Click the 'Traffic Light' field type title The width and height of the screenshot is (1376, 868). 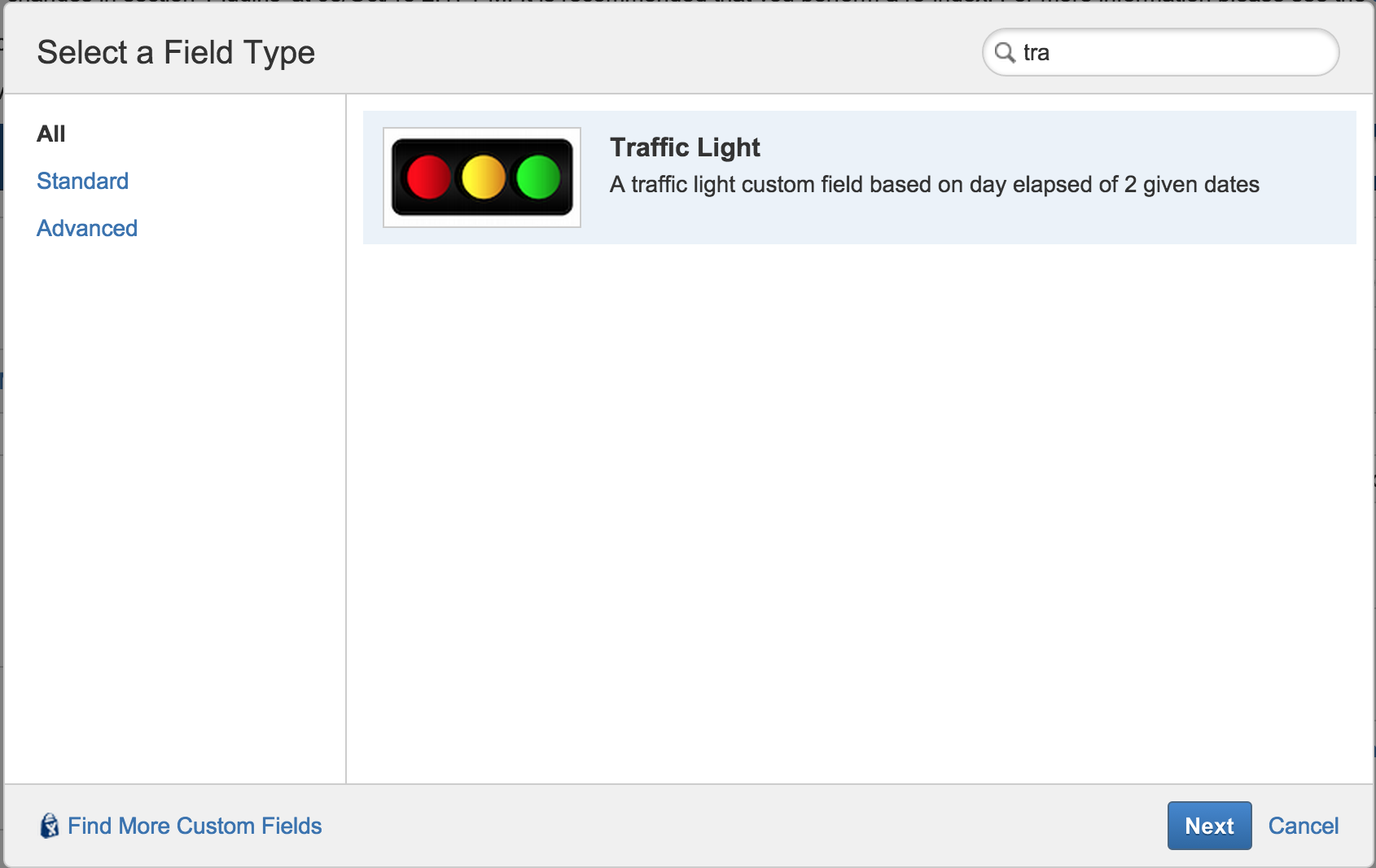685,147
